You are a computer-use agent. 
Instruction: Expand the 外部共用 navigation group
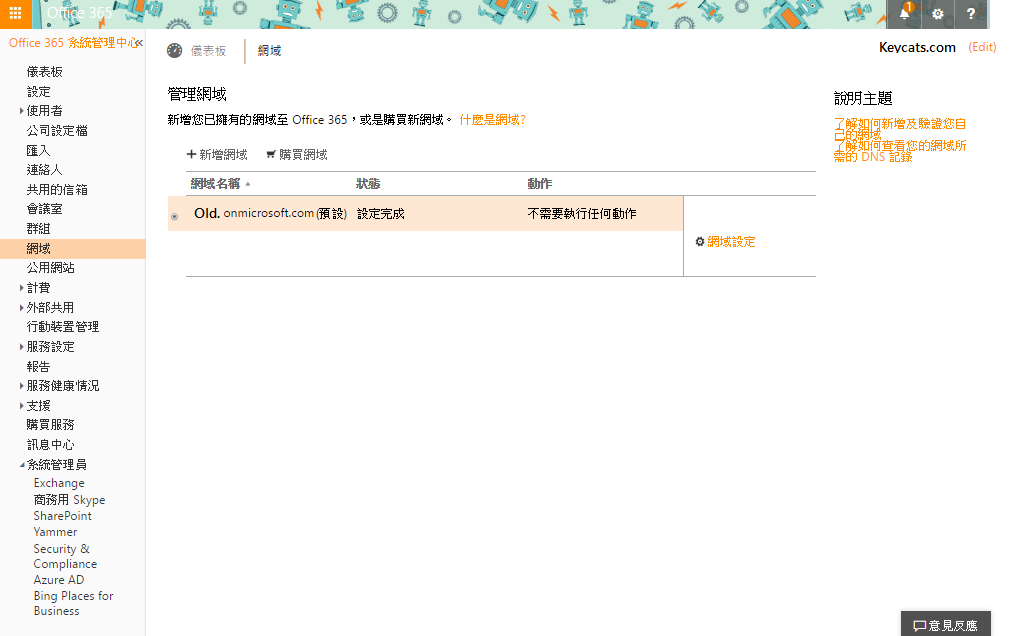(x=22, y=308)
